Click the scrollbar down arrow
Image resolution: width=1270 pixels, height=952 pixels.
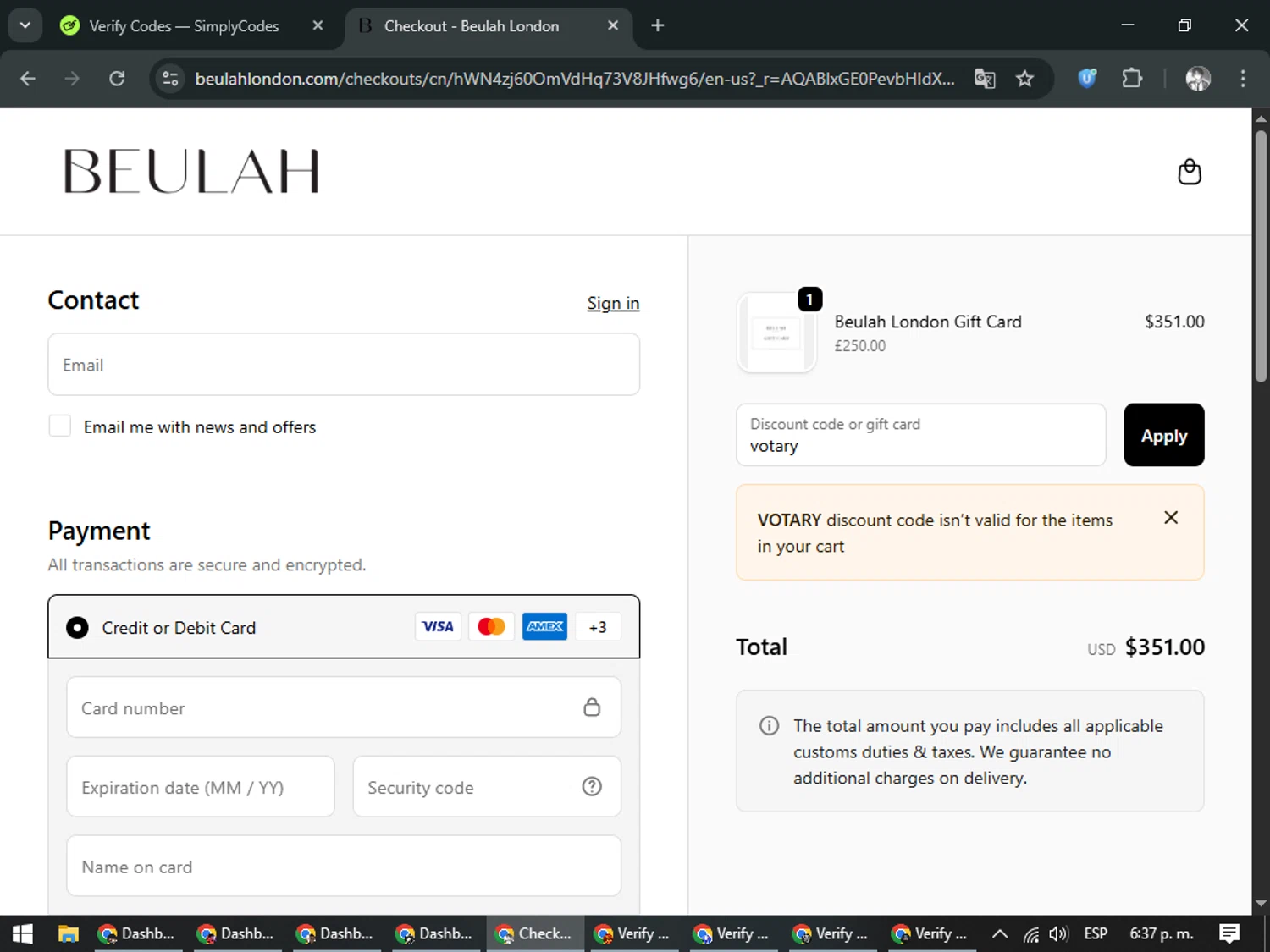[x=1261, y=904]
